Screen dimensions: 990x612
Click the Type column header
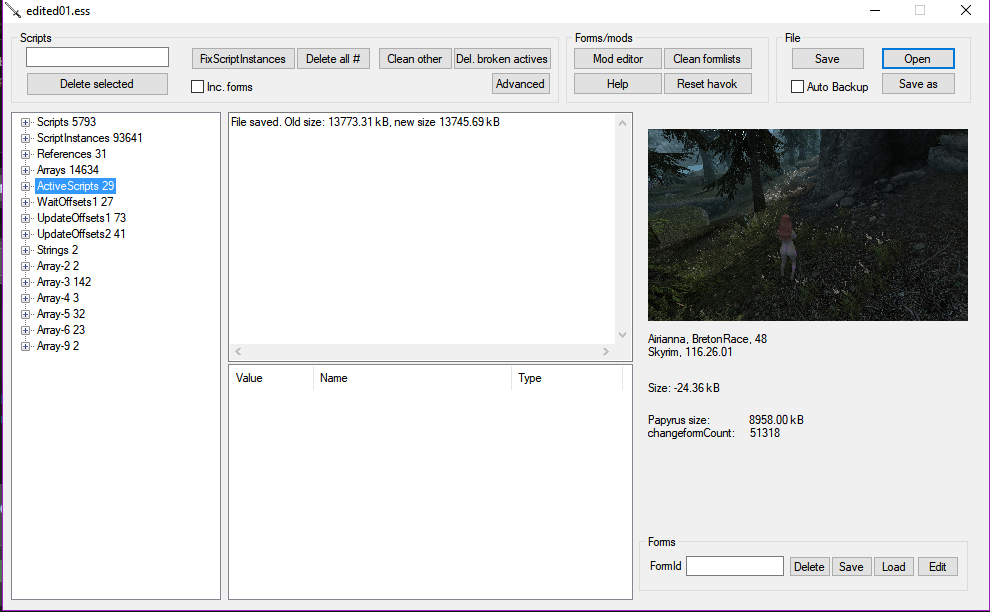(x=567, y=378)
